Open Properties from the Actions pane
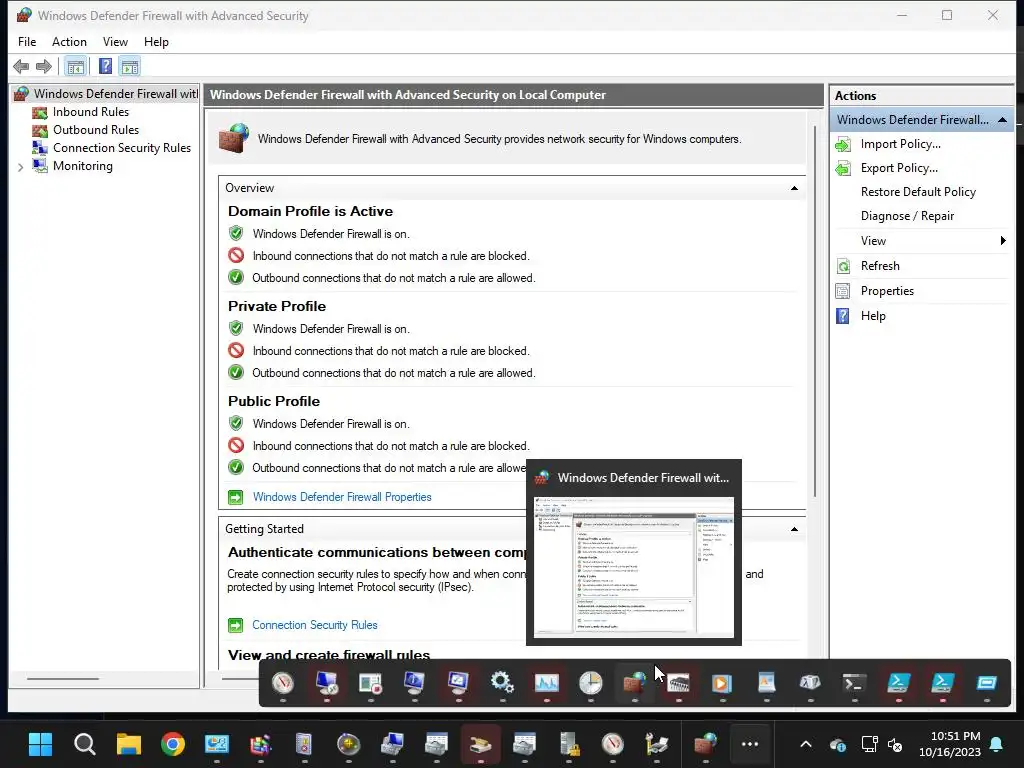The height and width of the screenshot is (768, 1024). point(887,291)
